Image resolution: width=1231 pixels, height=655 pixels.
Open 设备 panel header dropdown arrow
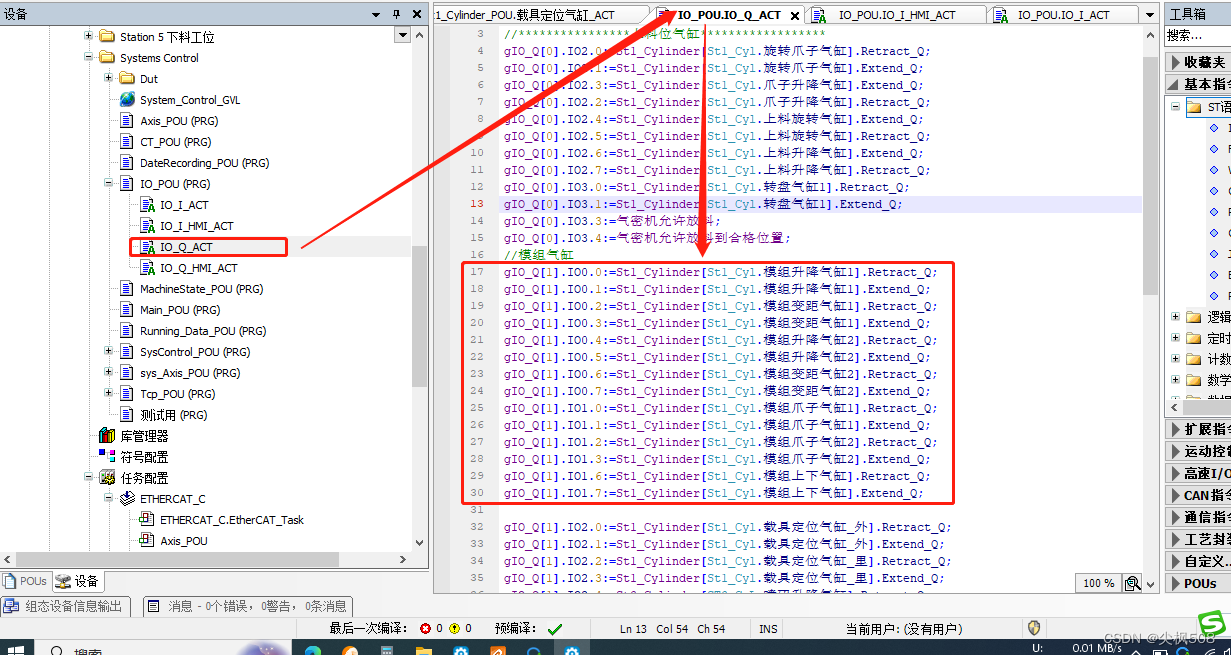coord(376,14)
